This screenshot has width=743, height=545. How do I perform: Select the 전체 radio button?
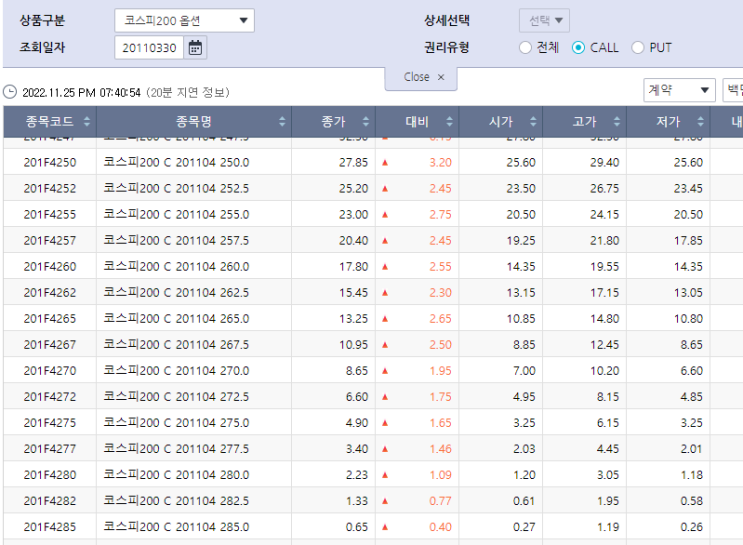[525, 48]
